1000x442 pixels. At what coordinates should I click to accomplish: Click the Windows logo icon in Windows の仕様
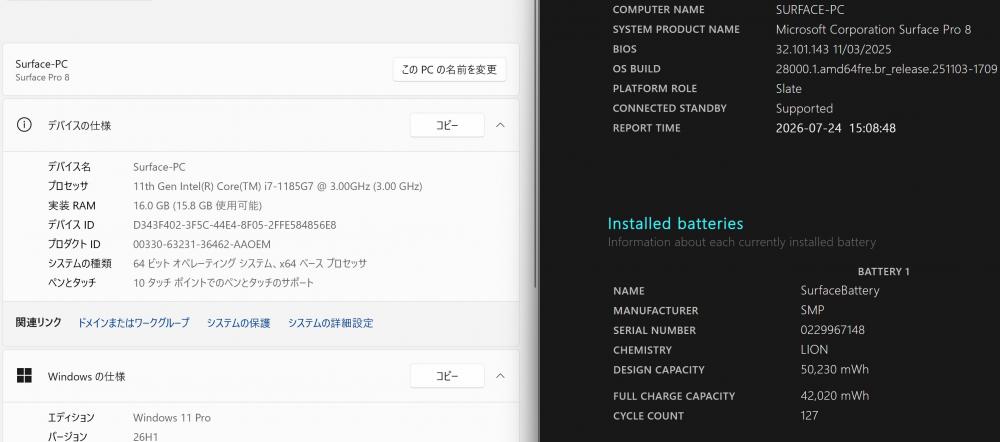click(x=24, y=376)
